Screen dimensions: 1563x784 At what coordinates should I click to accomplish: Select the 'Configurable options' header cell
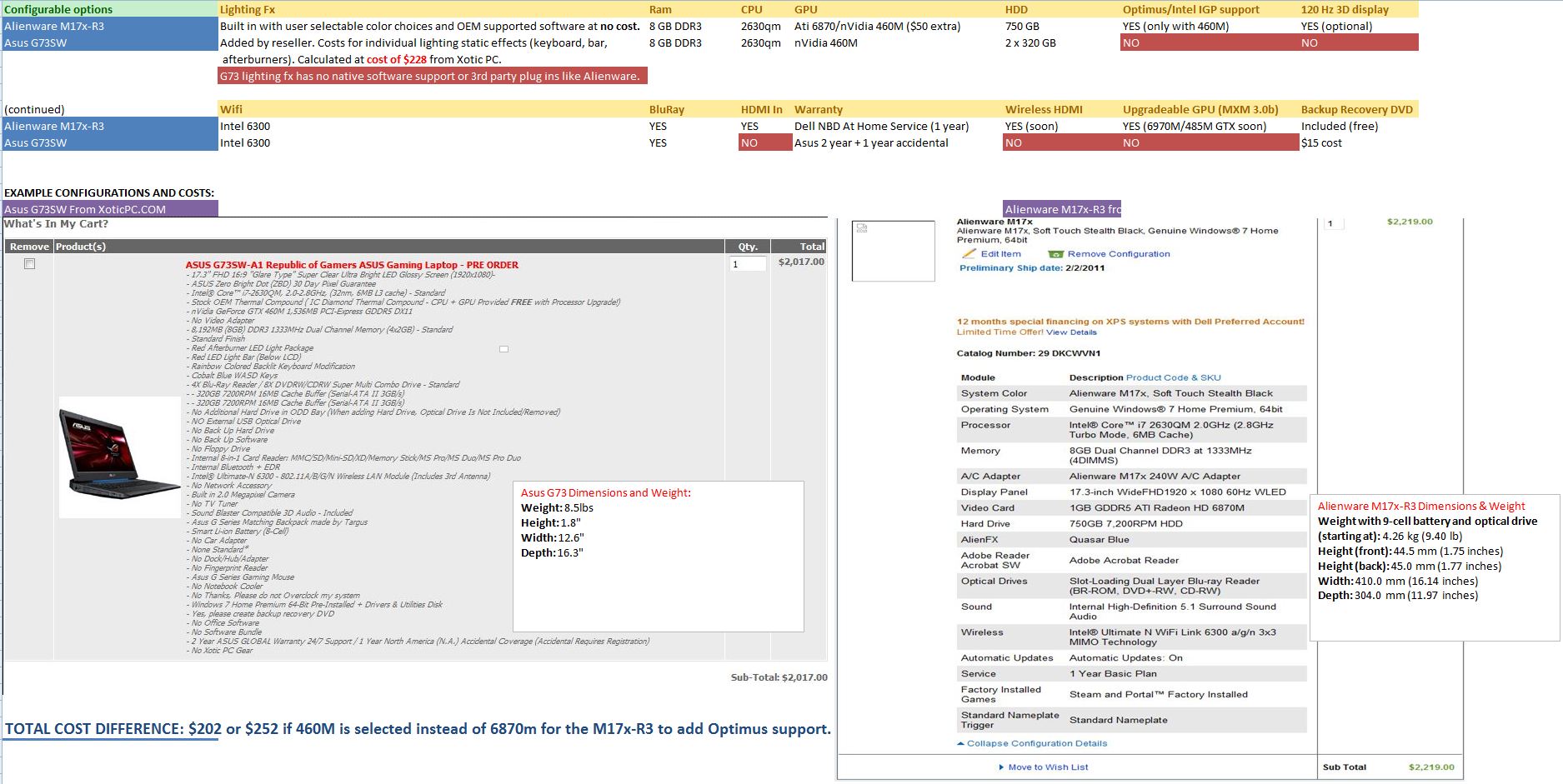[x=110, y=9]
